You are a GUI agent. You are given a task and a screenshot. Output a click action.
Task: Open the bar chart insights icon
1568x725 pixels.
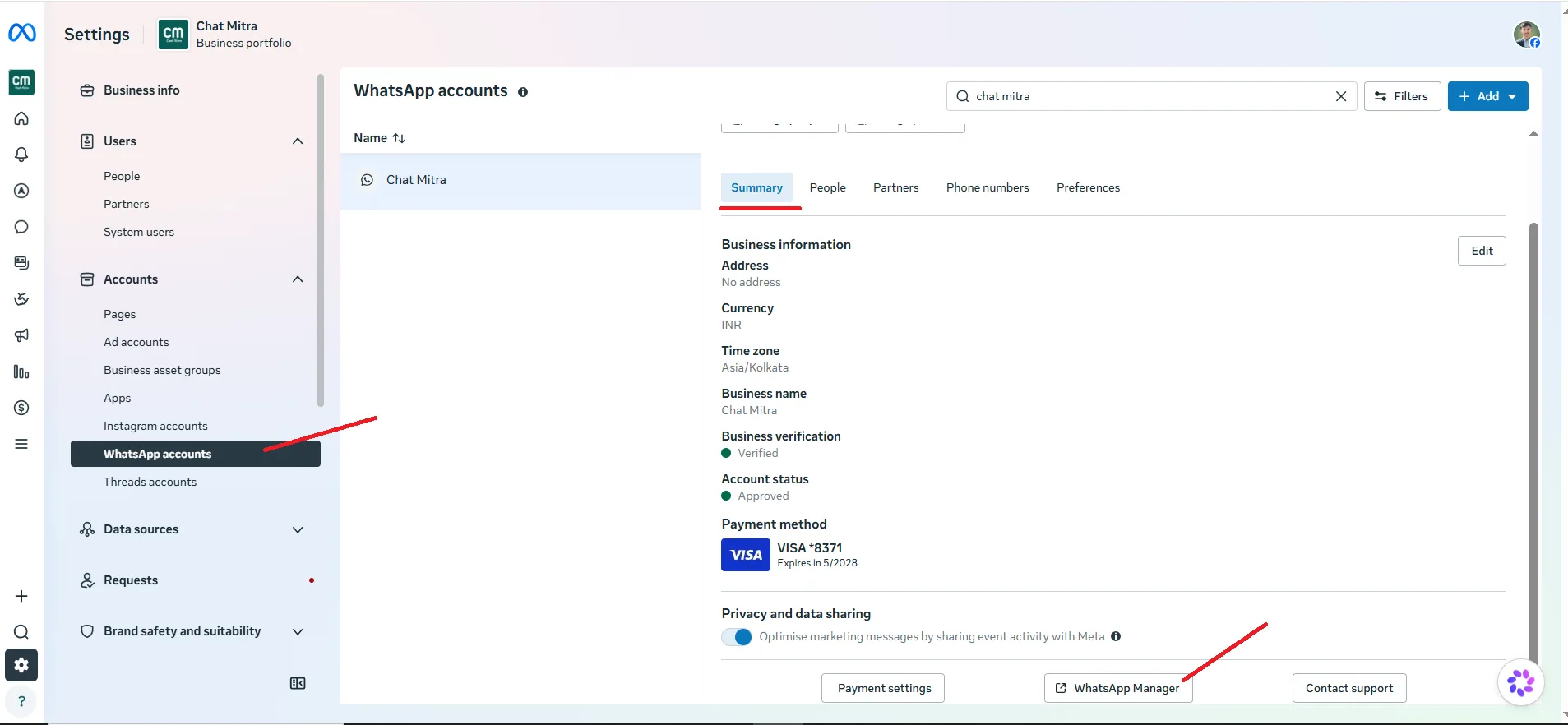click(x=21, y=372)
